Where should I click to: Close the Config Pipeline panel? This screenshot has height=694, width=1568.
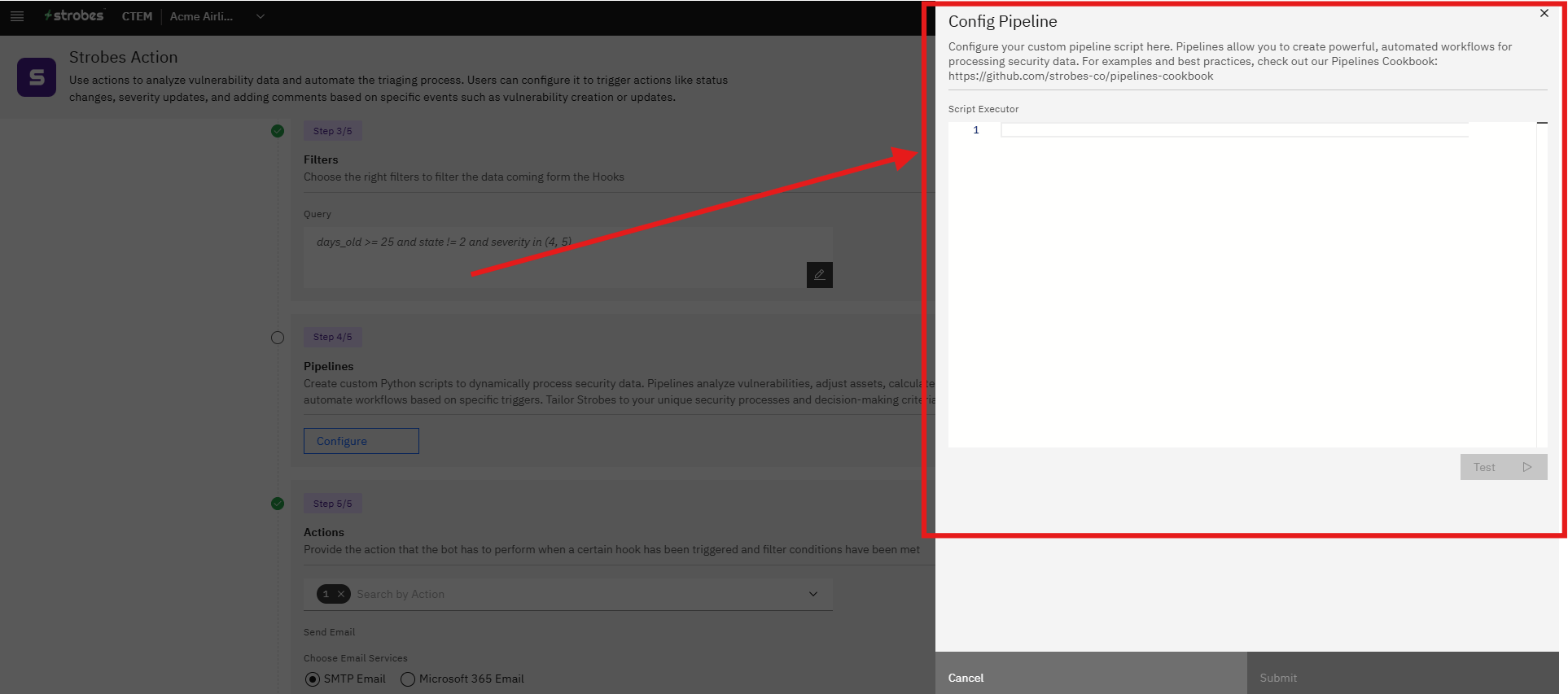click(1544, 13)
